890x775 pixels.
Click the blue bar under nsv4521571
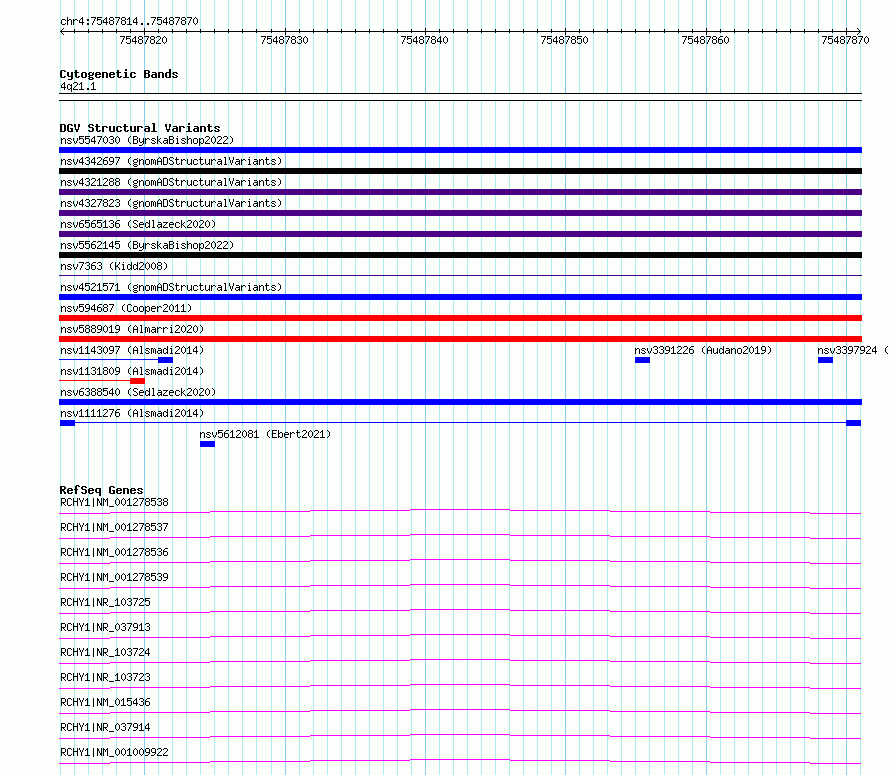[x=460, y=297]
